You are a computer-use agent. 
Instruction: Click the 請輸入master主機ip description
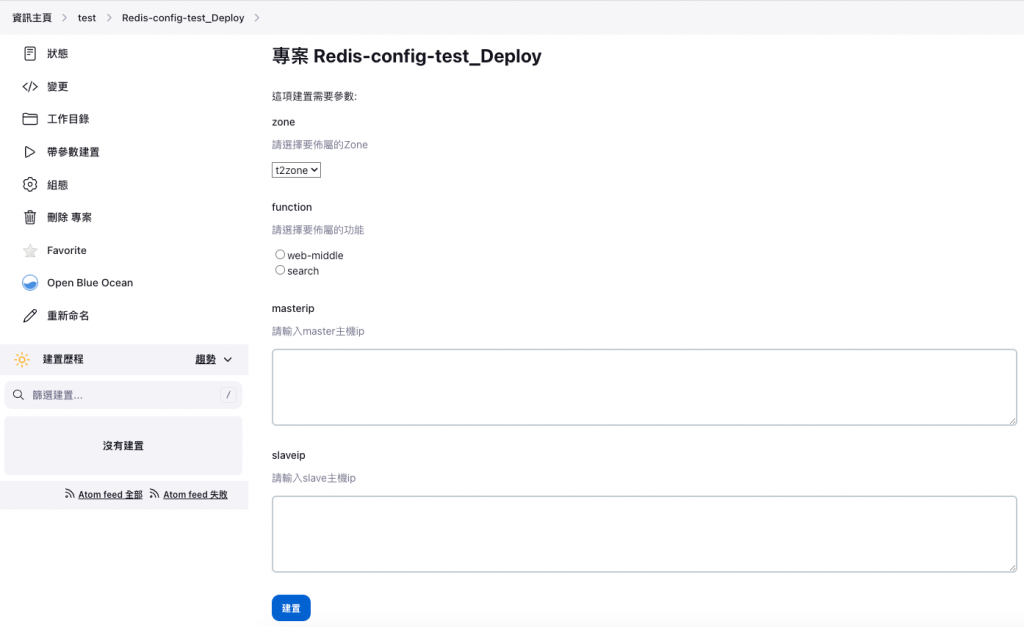click(318, 331)
